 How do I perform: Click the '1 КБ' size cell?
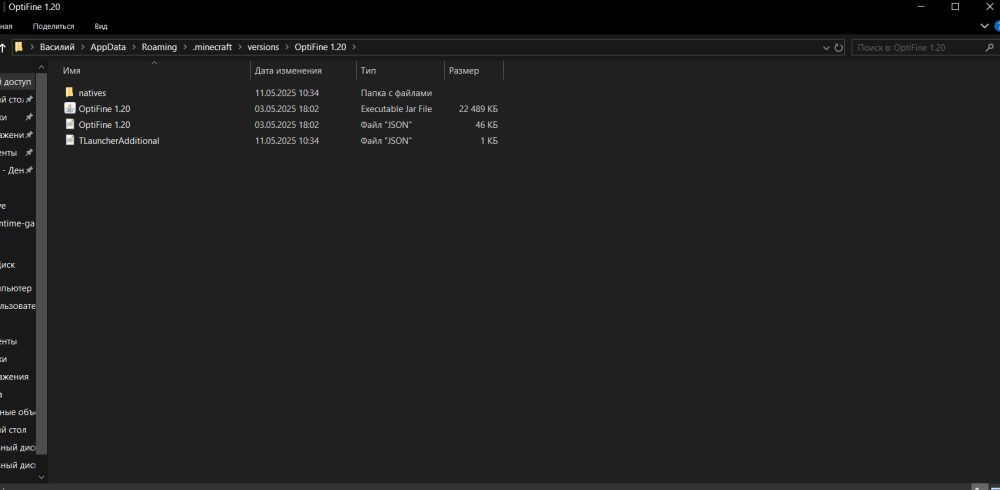(489, 141)
